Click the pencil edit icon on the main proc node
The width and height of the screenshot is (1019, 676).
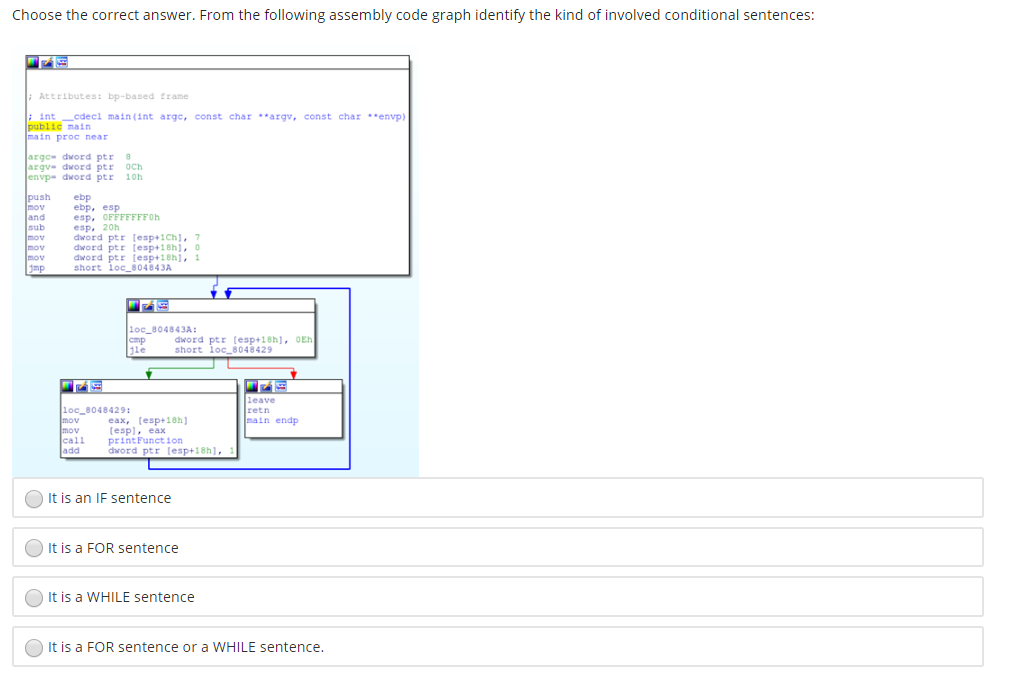click(47, 62)
